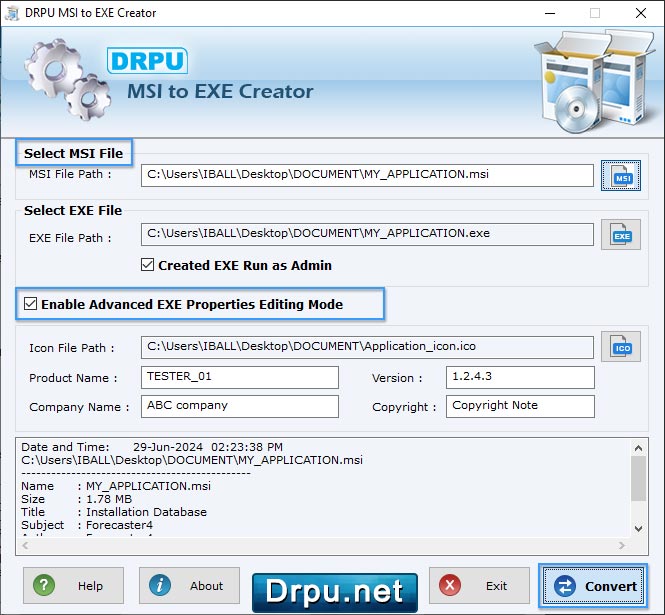Select the 'Date and Time' log line
This screenshot has height=615, width=665.
coord(152,447)
